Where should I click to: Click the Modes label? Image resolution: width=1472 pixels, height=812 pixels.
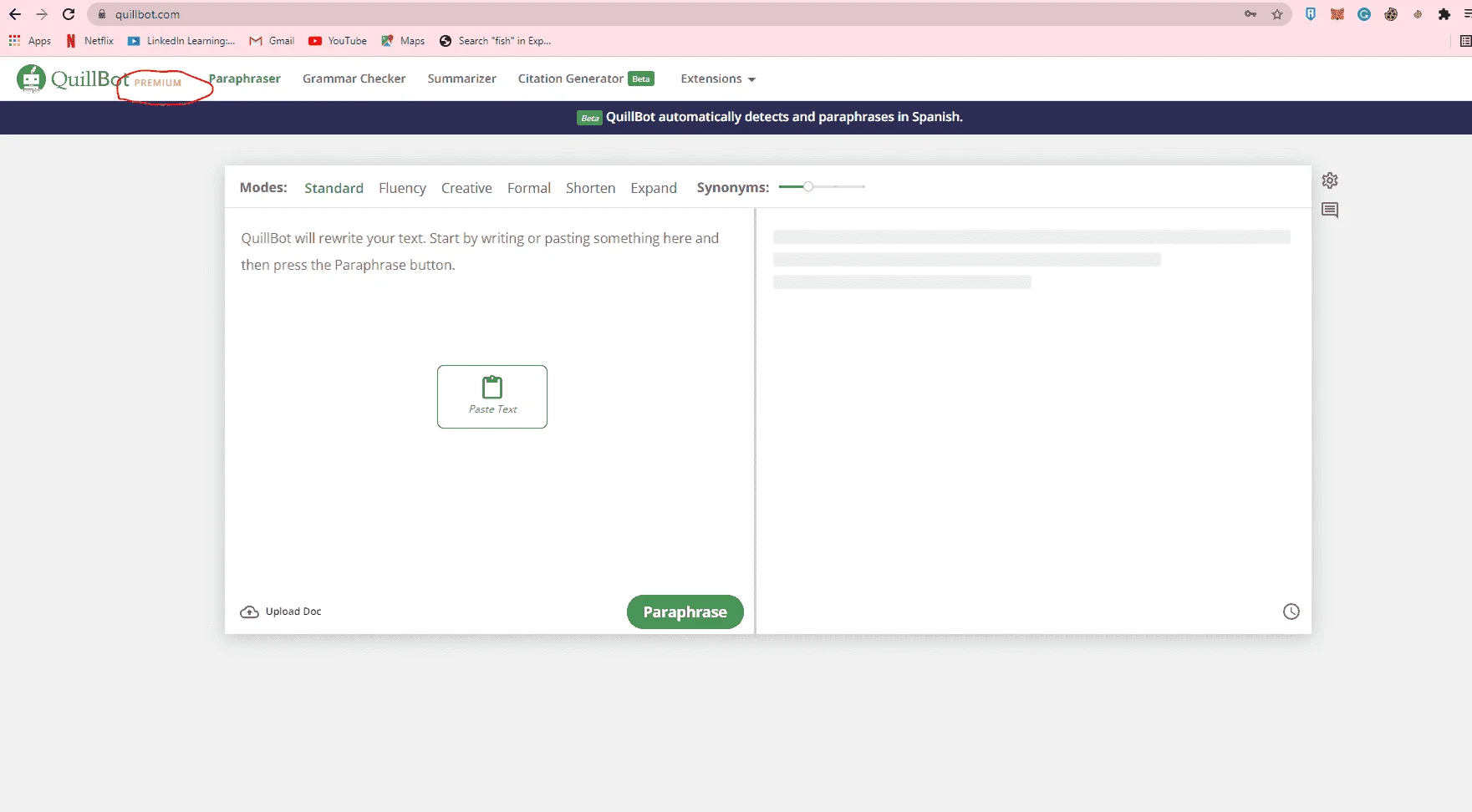263,187
